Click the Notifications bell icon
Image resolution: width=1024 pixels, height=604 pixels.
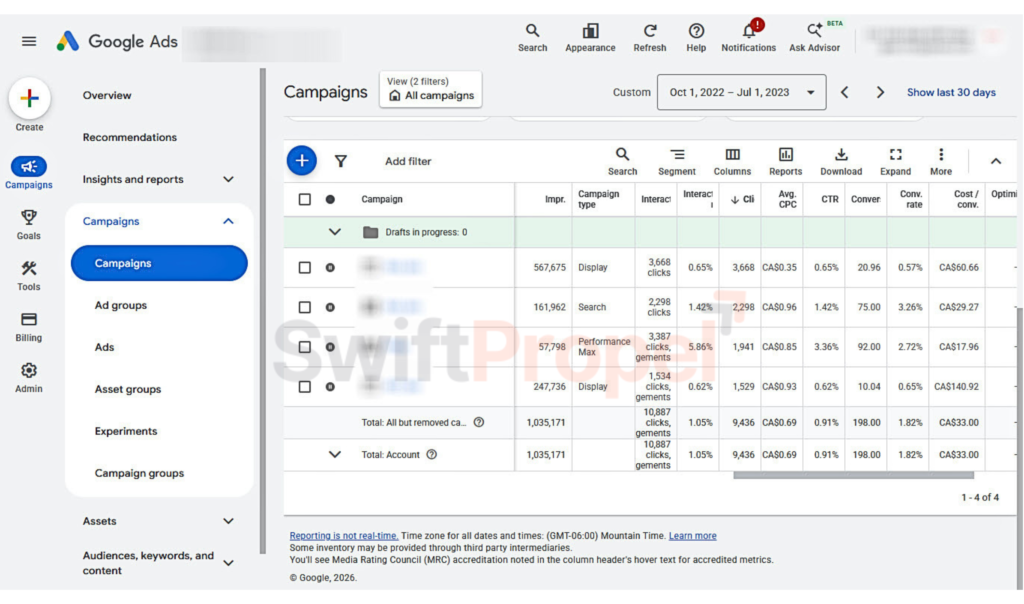[x=748, y=31]
